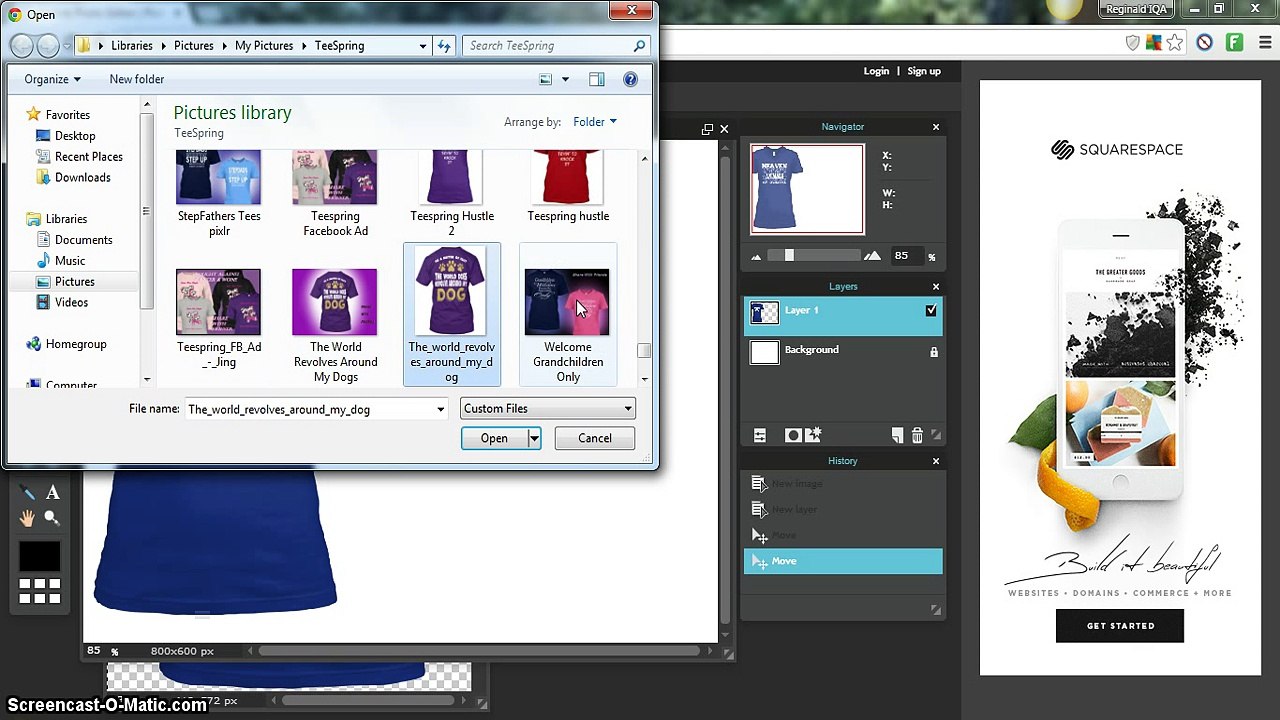Select the color picker eyedropper tool
This screenshot has width=1280, height=720.
(28, 492)
